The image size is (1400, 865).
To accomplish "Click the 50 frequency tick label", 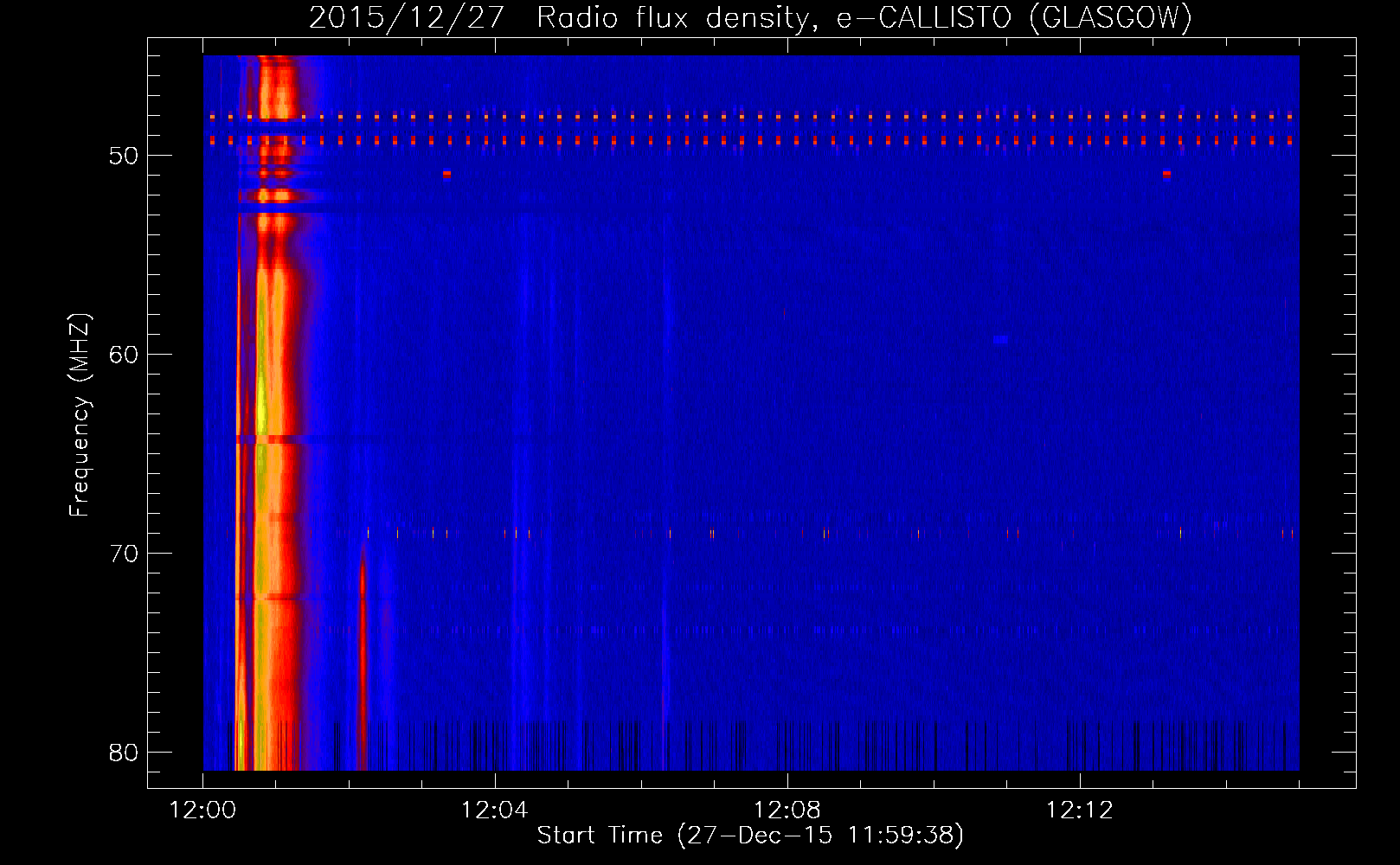I will pyautogui.click(x=124, y=156).
